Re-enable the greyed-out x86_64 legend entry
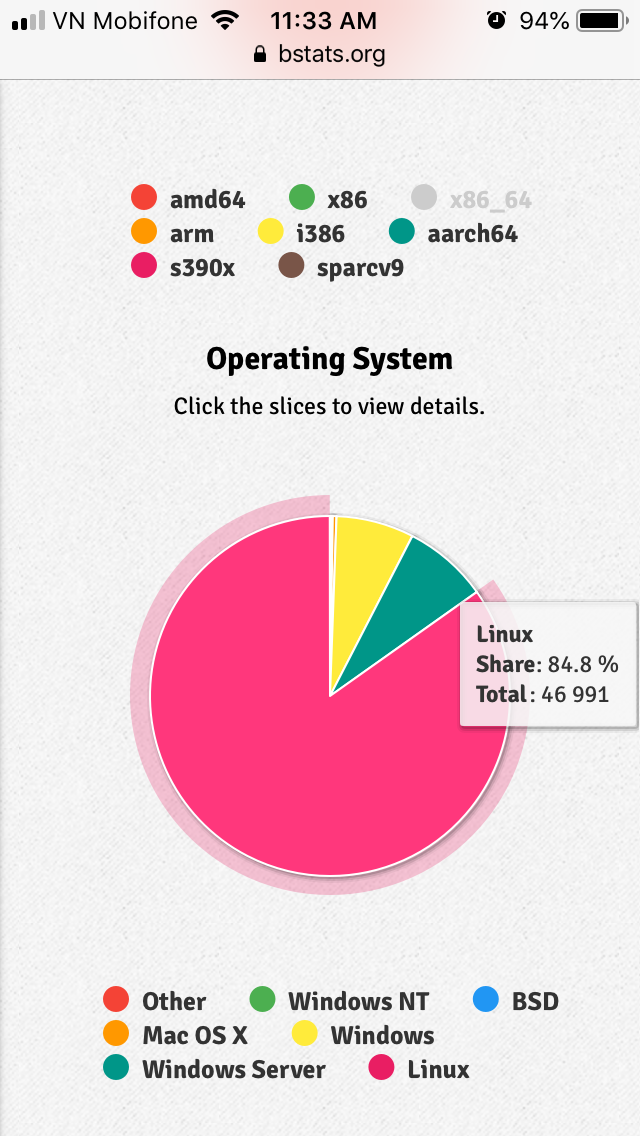 (471, 199)
